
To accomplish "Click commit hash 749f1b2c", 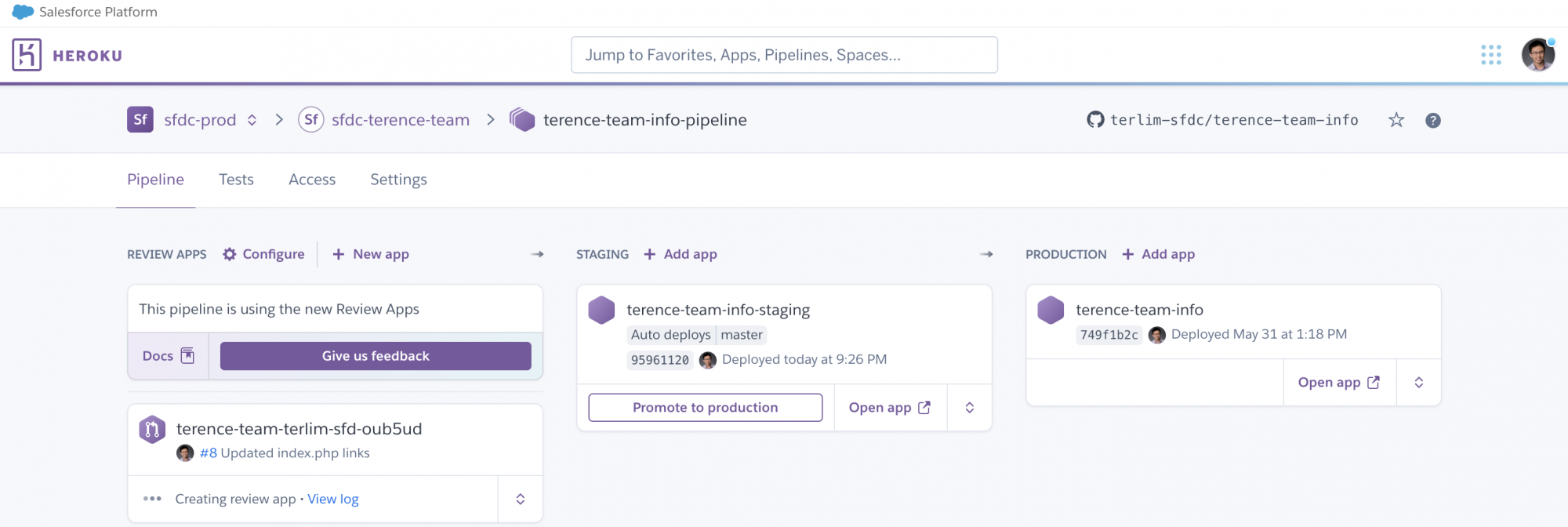I will pos(1109,335).
